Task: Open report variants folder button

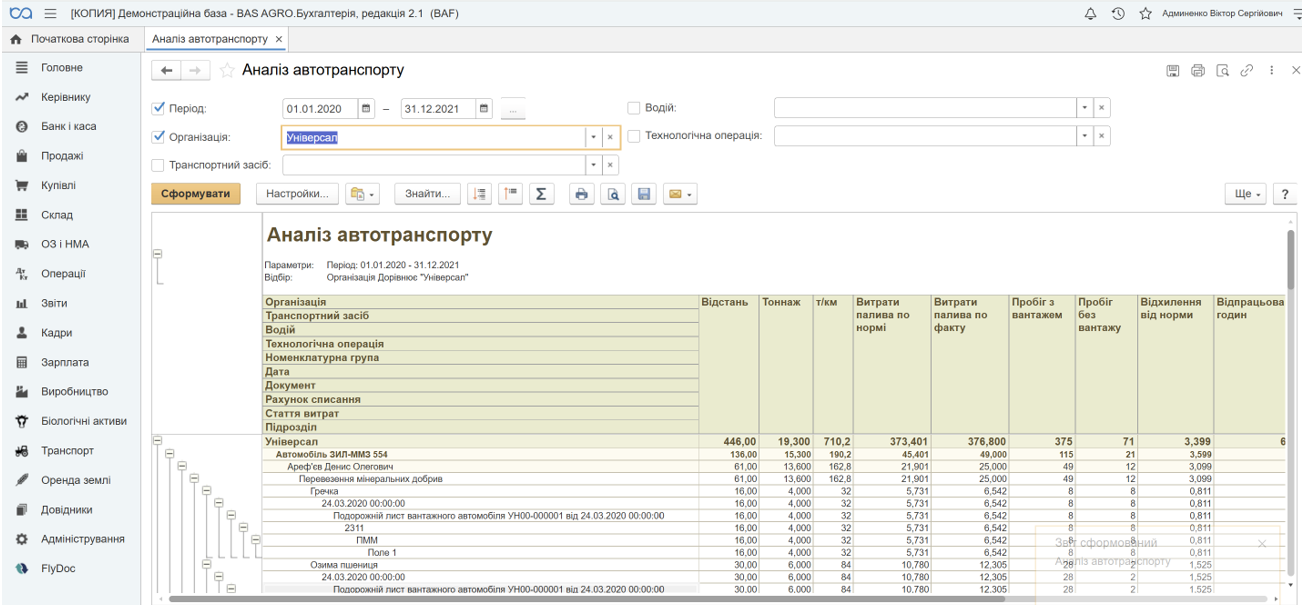Action: 362,194
